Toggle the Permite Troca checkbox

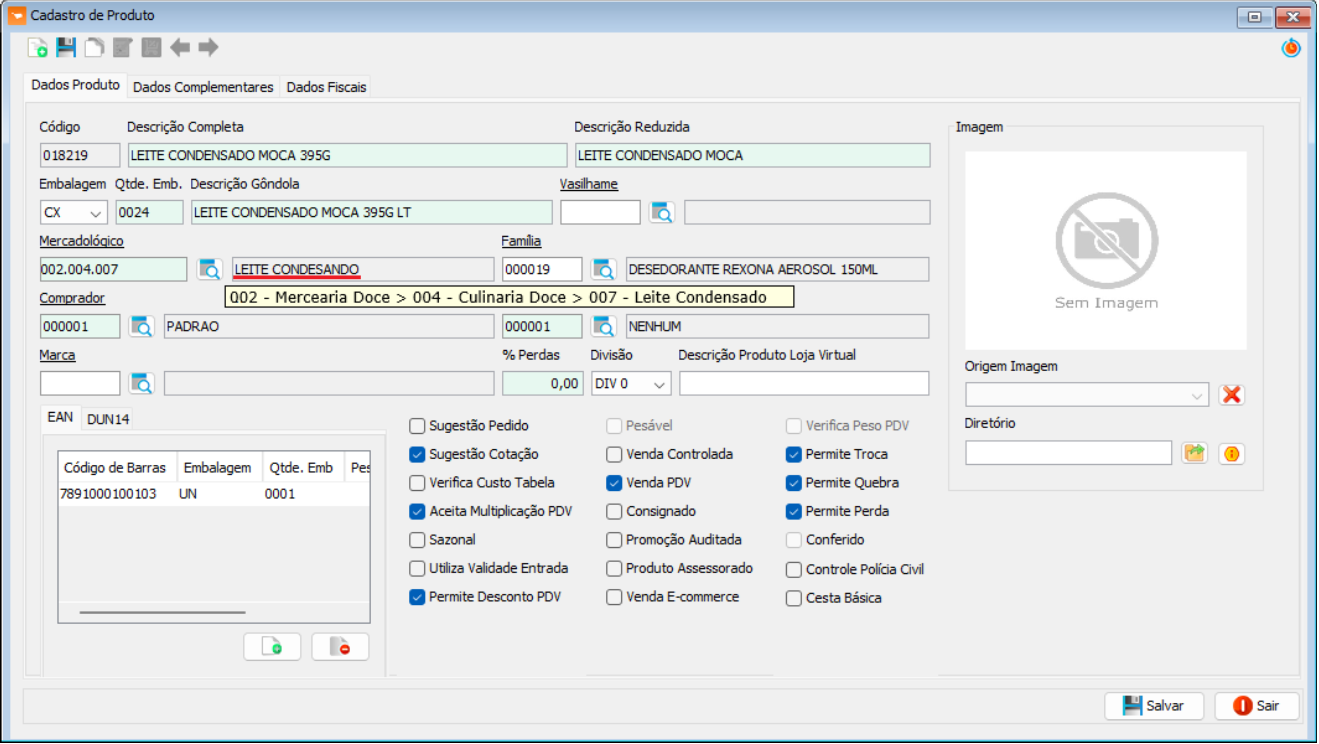pos(794,454)
